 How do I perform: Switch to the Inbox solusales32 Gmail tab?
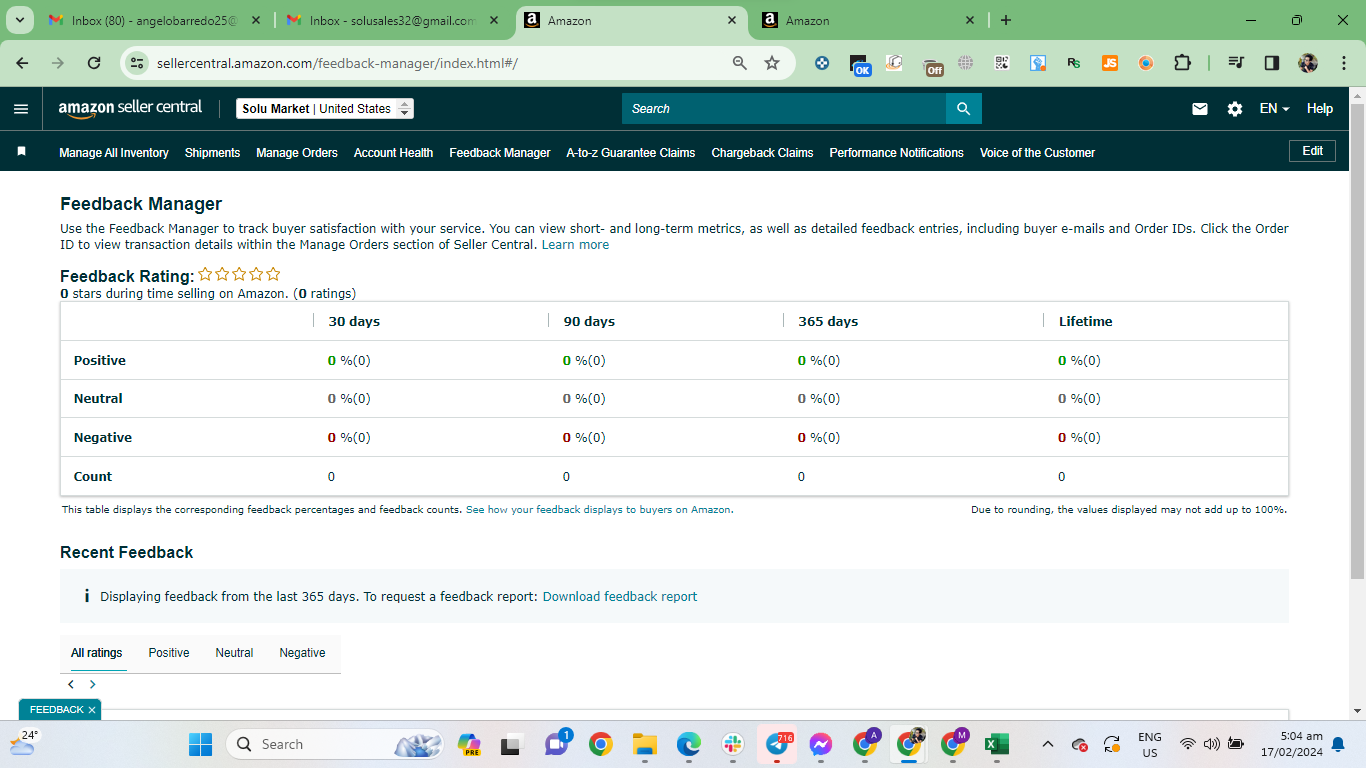pos(395,20)
